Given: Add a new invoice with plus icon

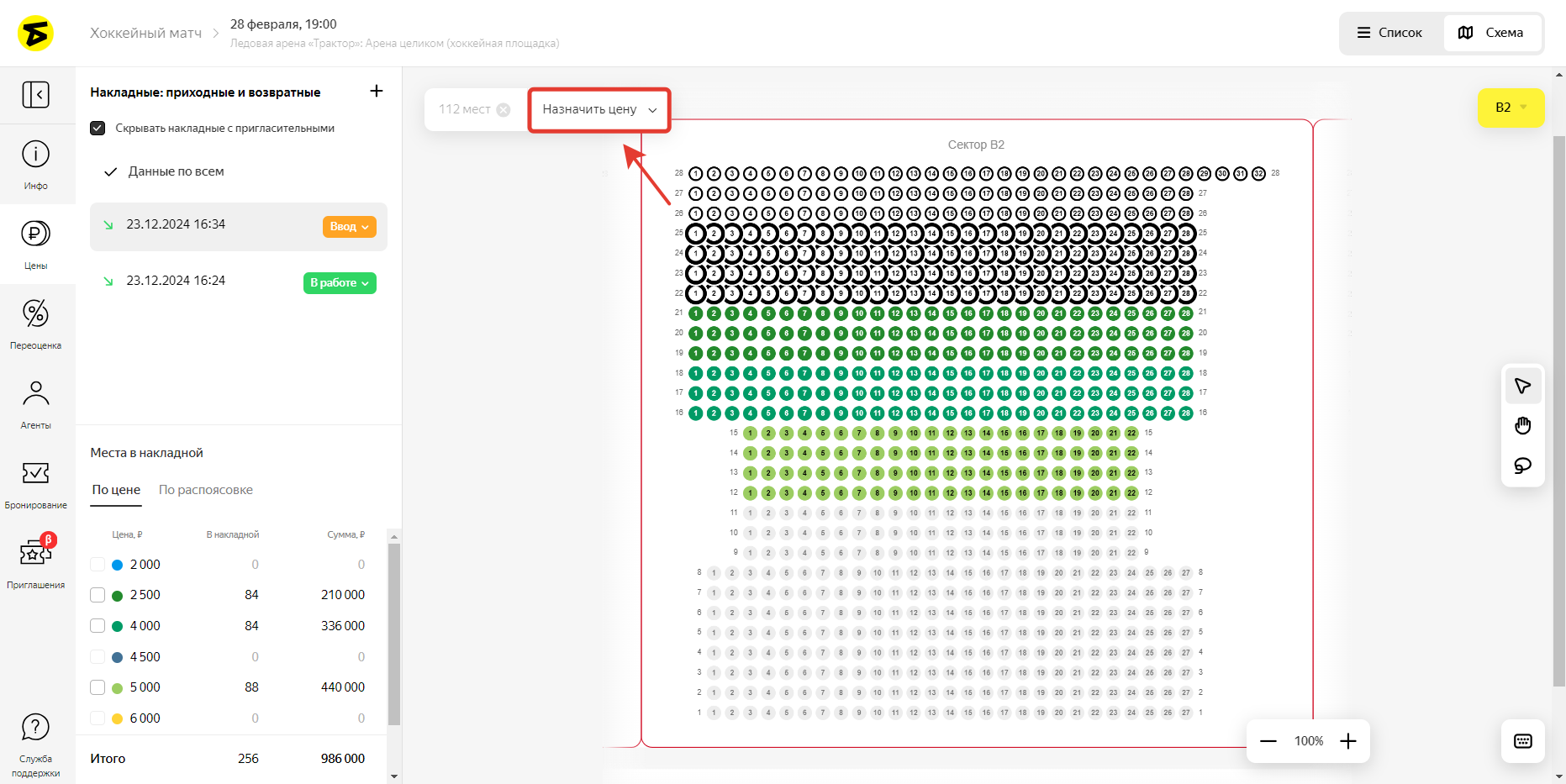Looking at the screenshot, I should tap(377, 91).
